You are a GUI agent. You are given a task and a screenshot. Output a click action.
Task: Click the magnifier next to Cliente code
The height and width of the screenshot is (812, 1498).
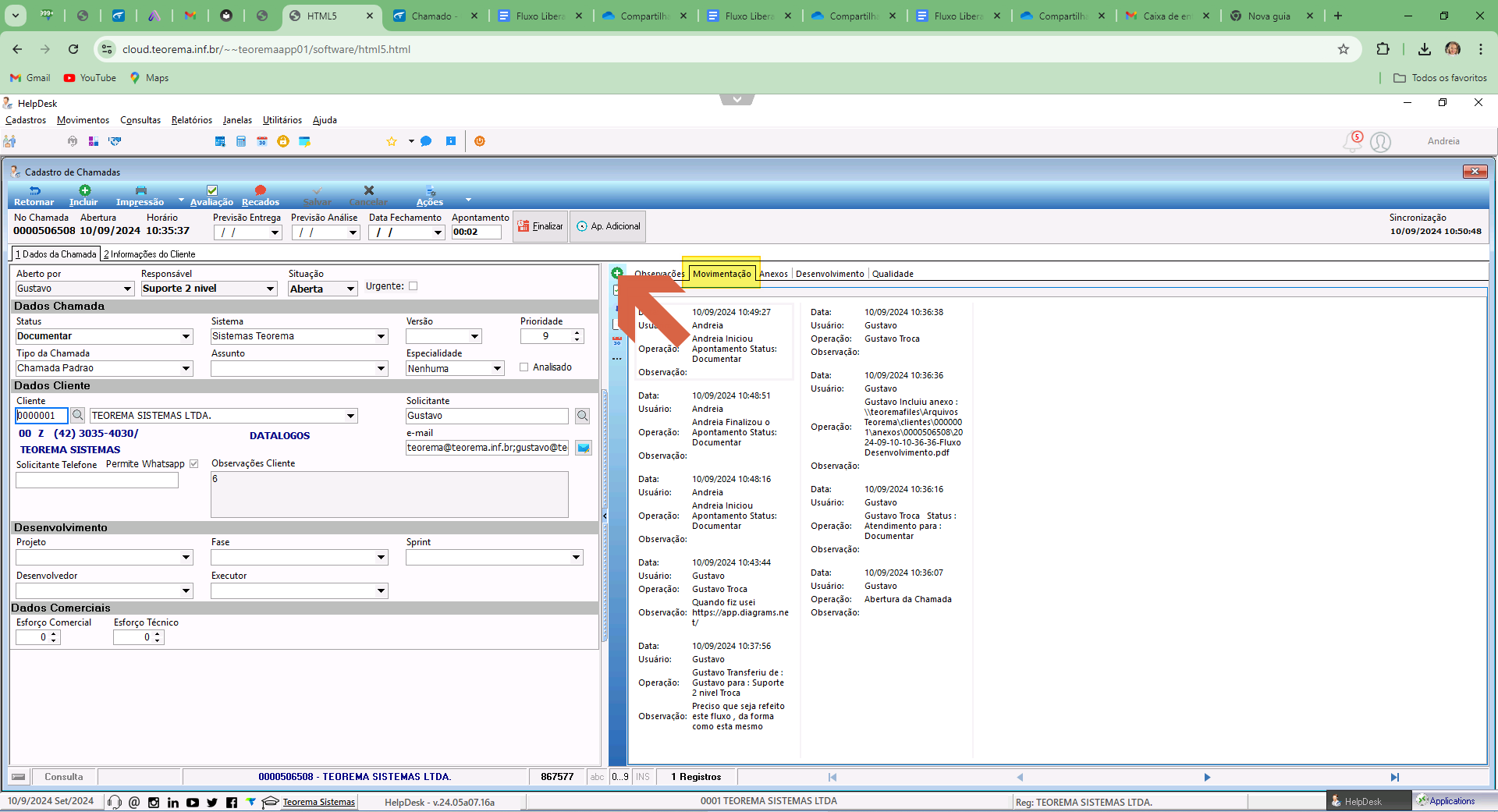77,415
